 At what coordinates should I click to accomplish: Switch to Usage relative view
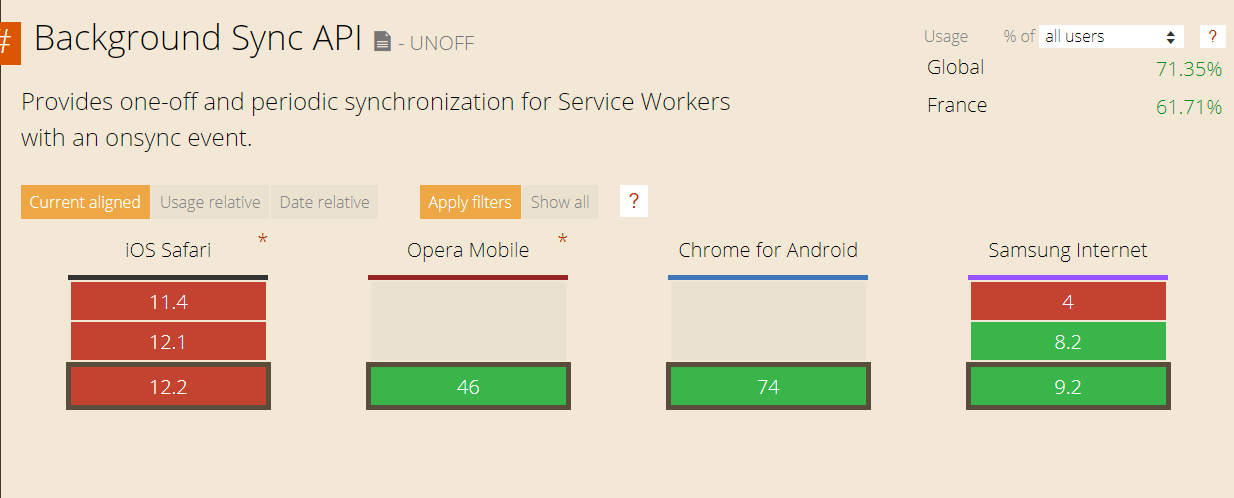tap(210, 202)
